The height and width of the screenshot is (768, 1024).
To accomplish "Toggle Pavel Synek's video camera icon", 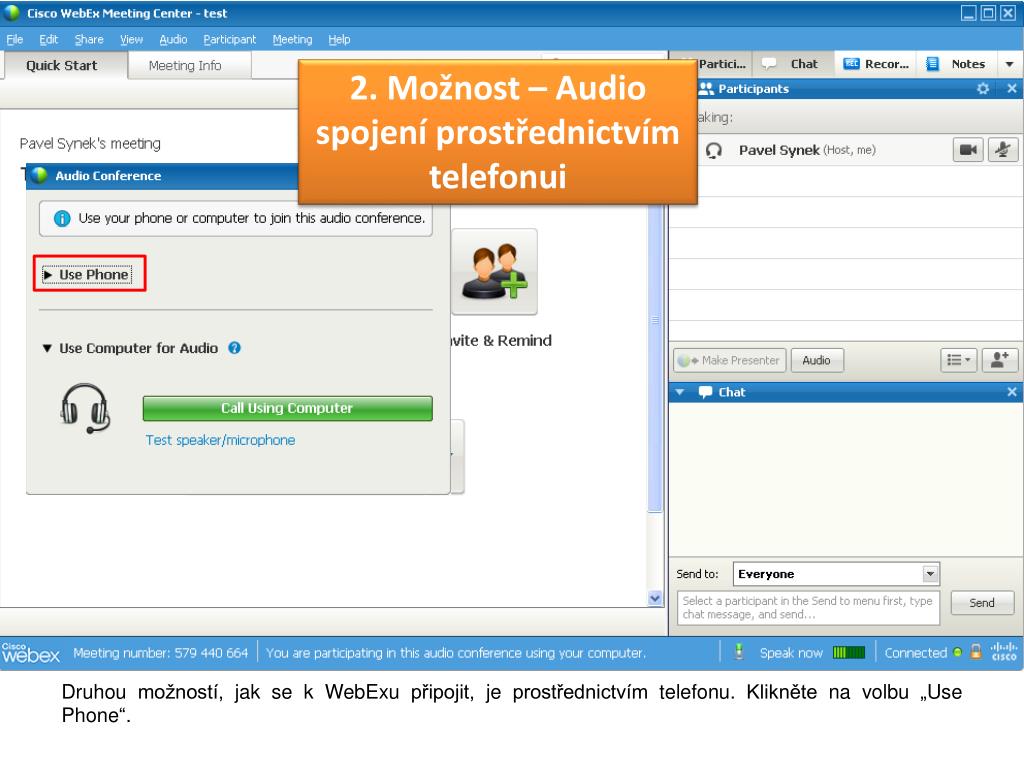I will click(x=968, y=150).
